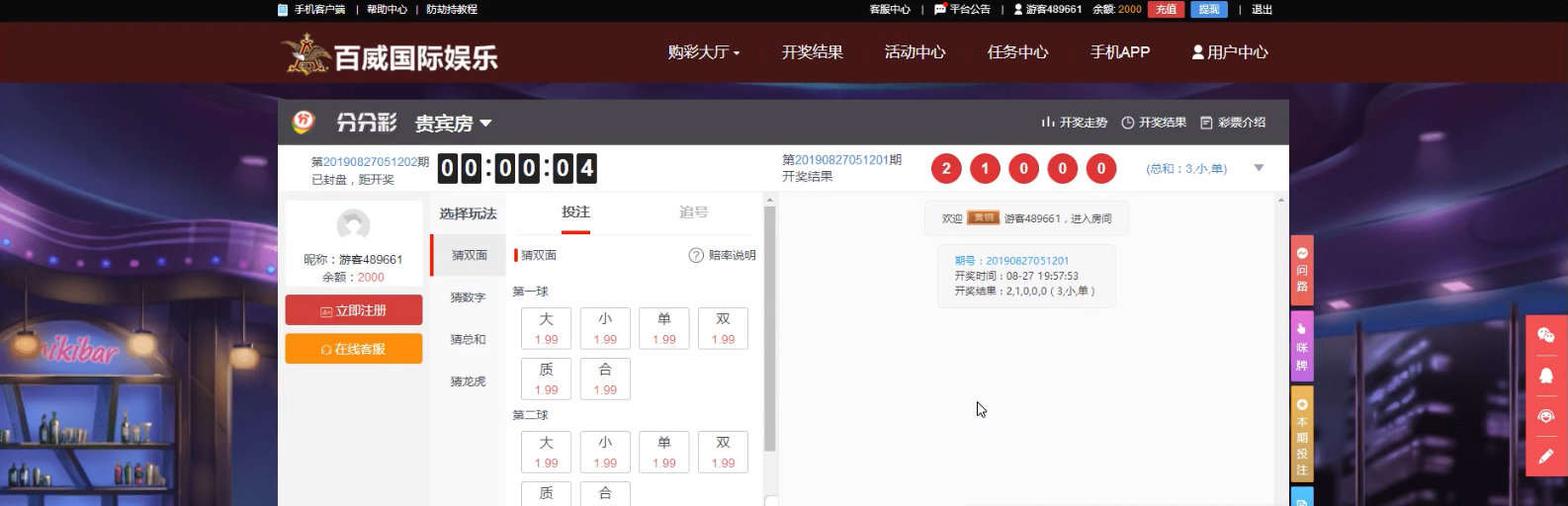Open the 购彩大厅 dropdown menu
The image size is (1568, 506).
[703, 52]
